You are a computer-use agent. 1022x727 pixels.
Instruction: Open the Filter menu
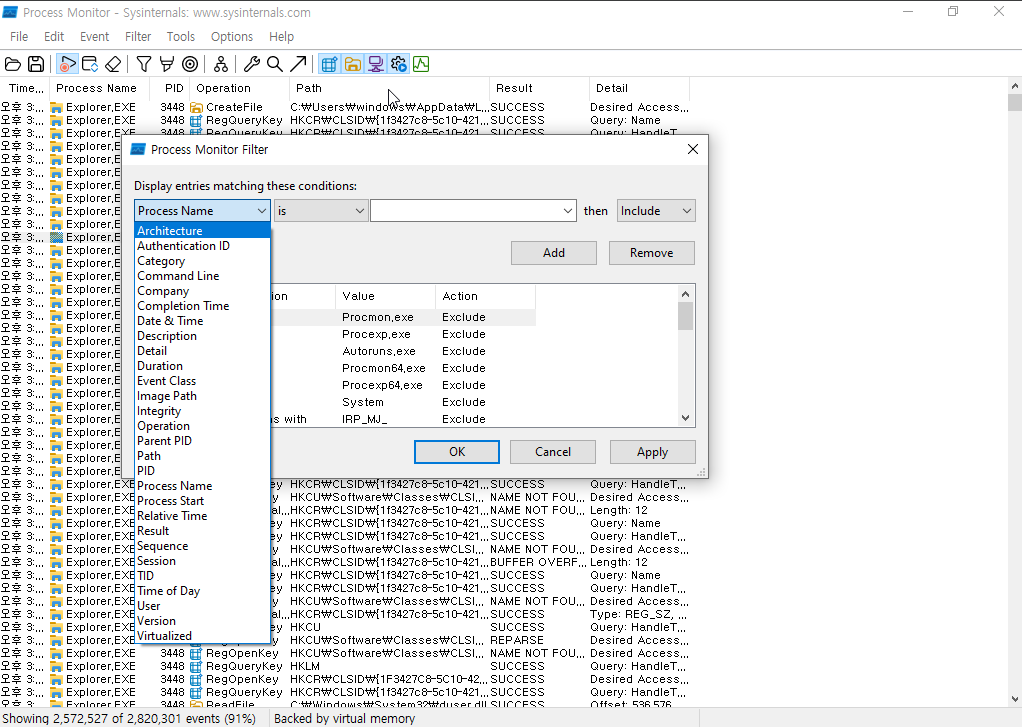click(x=138, y=37)
